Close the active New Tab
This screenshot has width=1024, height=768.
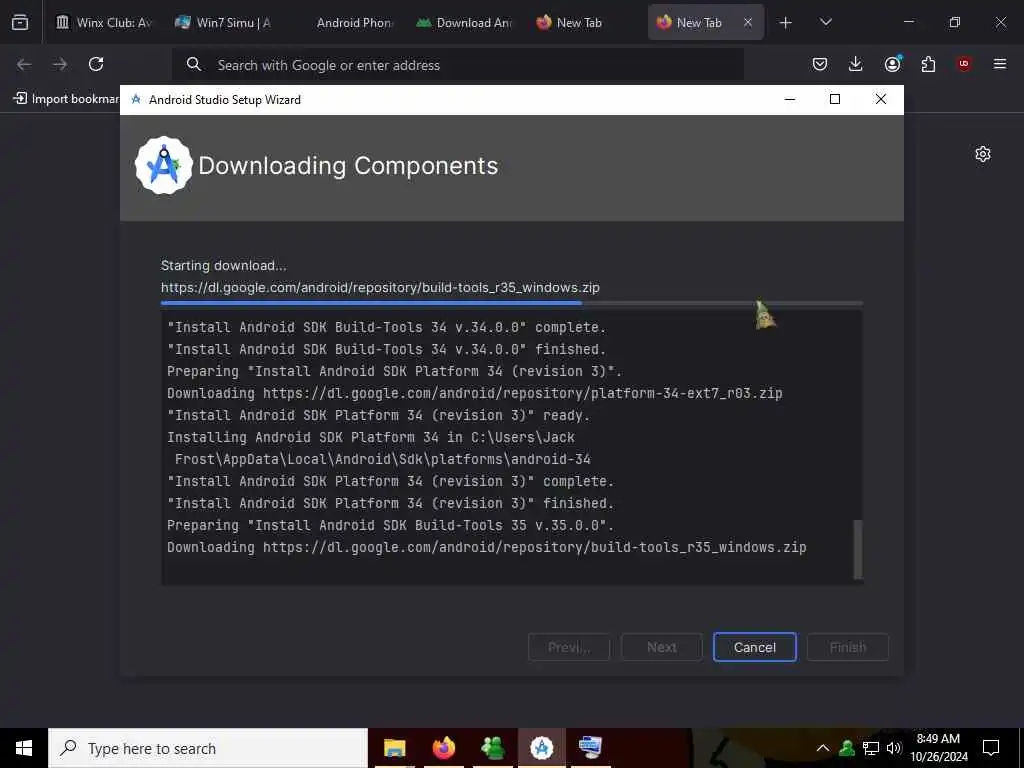[x=748, y=22]
